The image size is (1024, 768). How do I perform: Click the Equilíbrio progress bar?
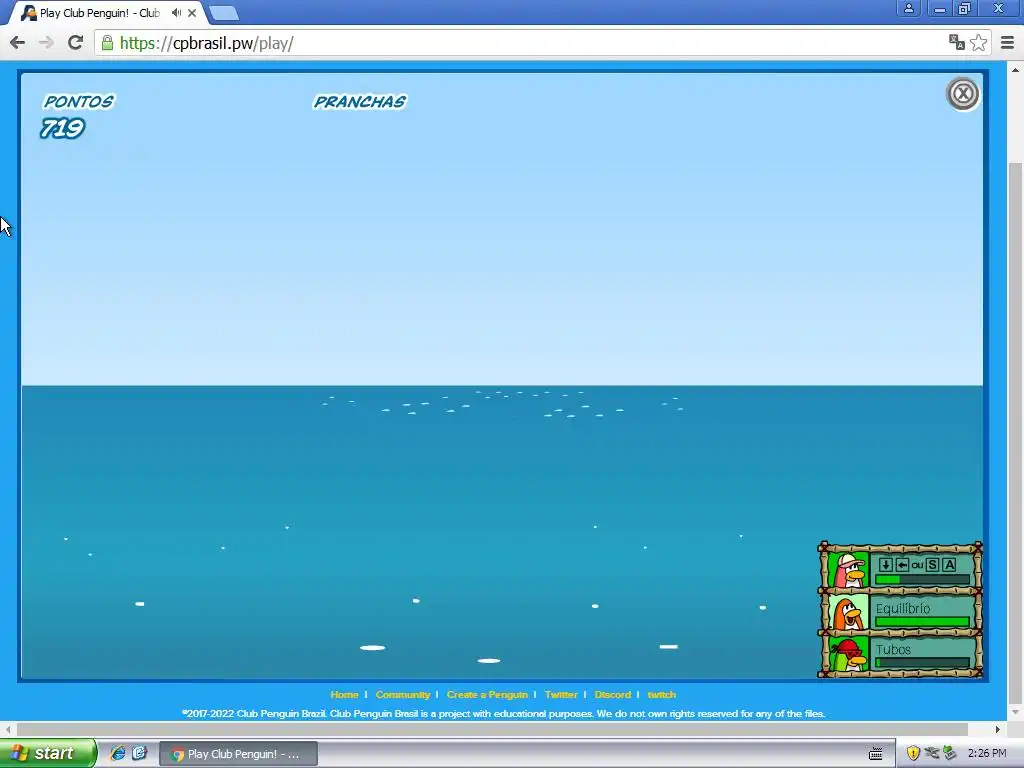922,622
